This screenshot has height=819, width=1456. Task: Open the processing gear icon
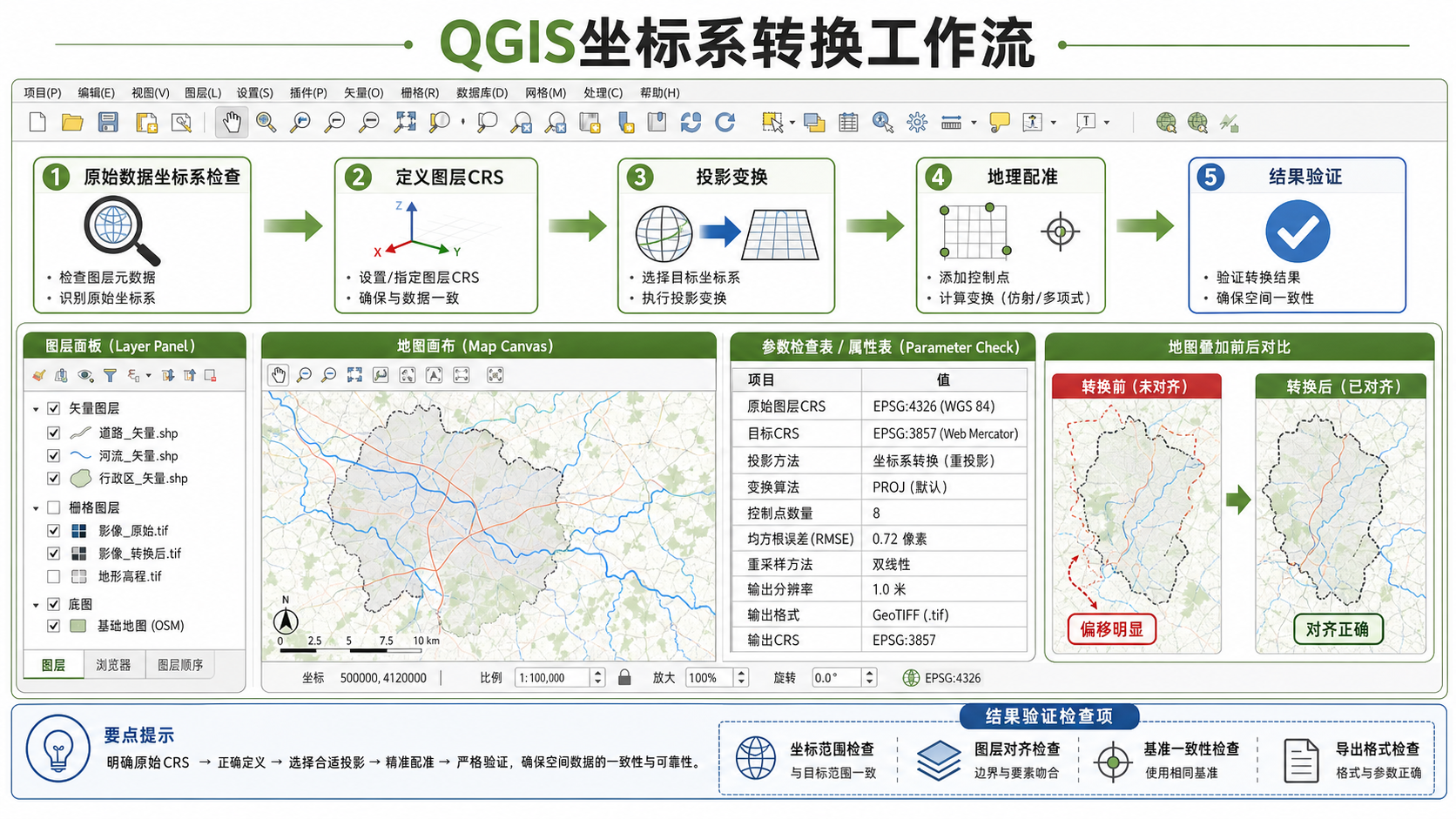917,123
